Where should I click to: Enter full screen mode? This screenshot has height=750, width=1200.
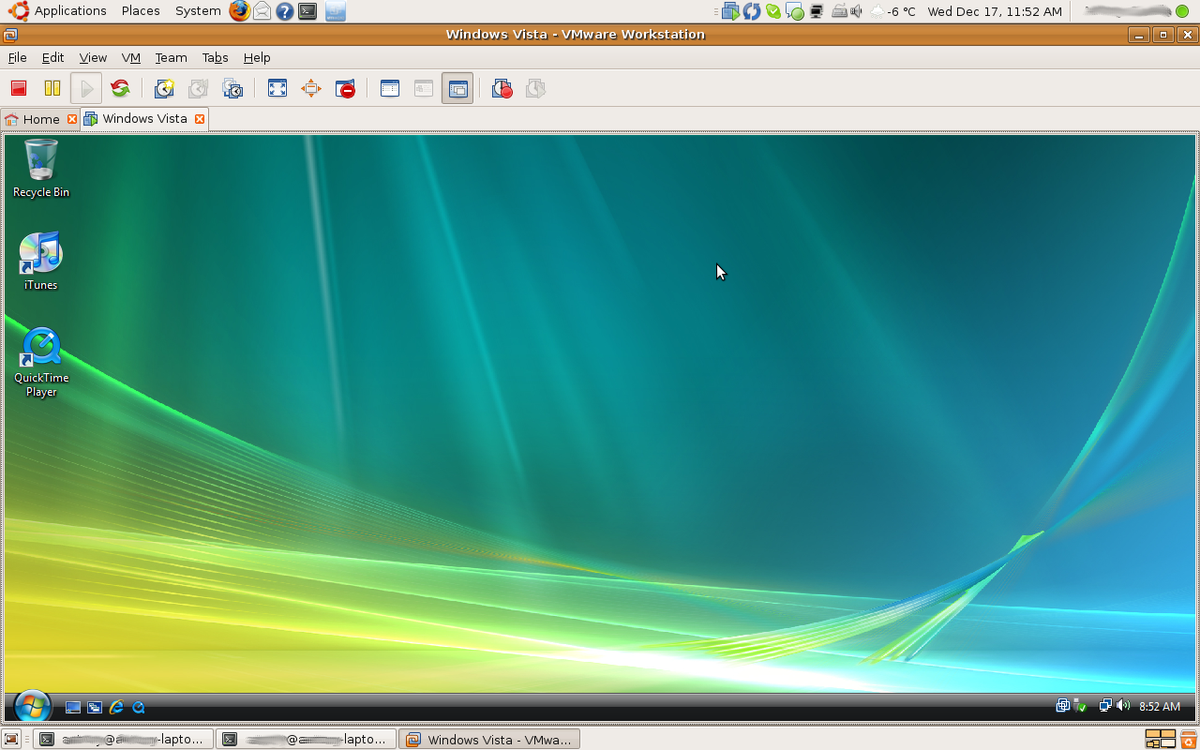coord(277,88)
